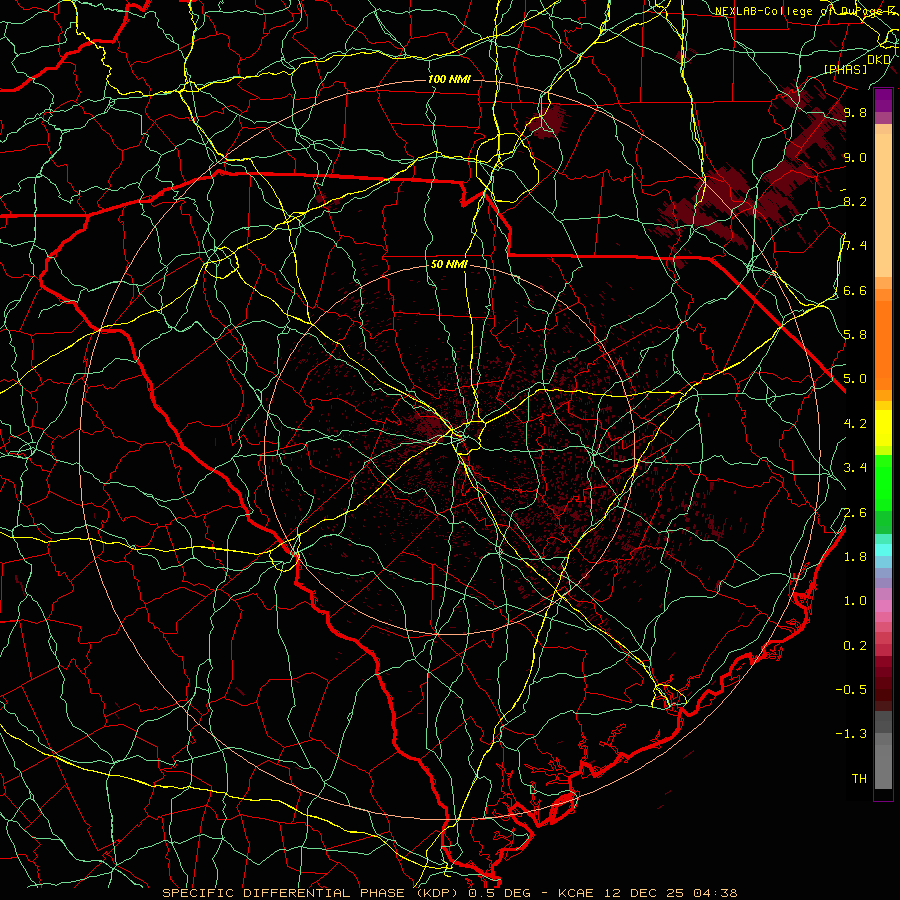Image resolution: width=900 pixels, height=900 pixels.
Task: Click the 04:38 timestamp in the caption
Action: (715, 893)
